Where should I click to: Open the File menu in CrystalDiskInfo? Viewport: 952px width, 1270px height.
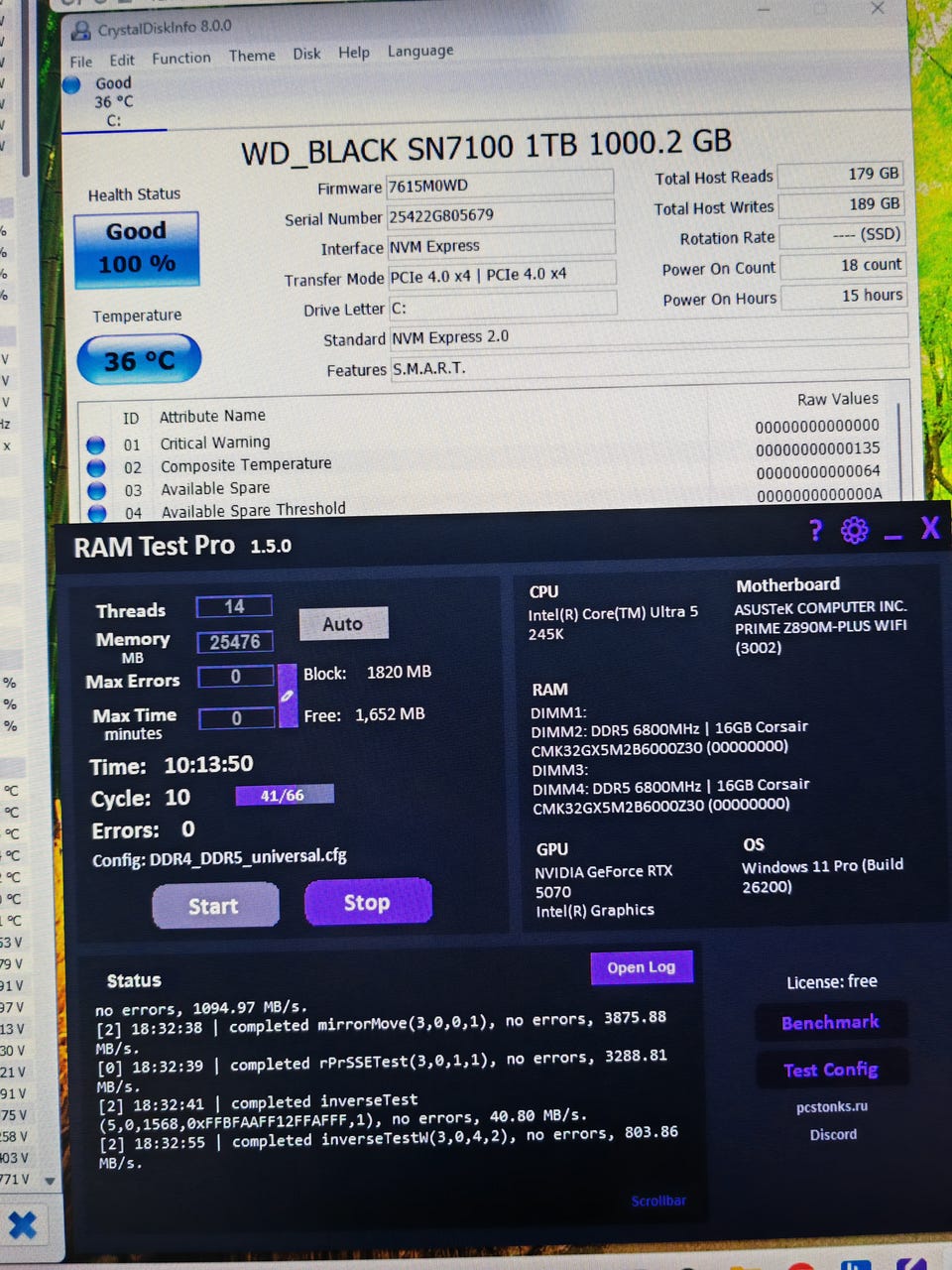tap(81, 62)
